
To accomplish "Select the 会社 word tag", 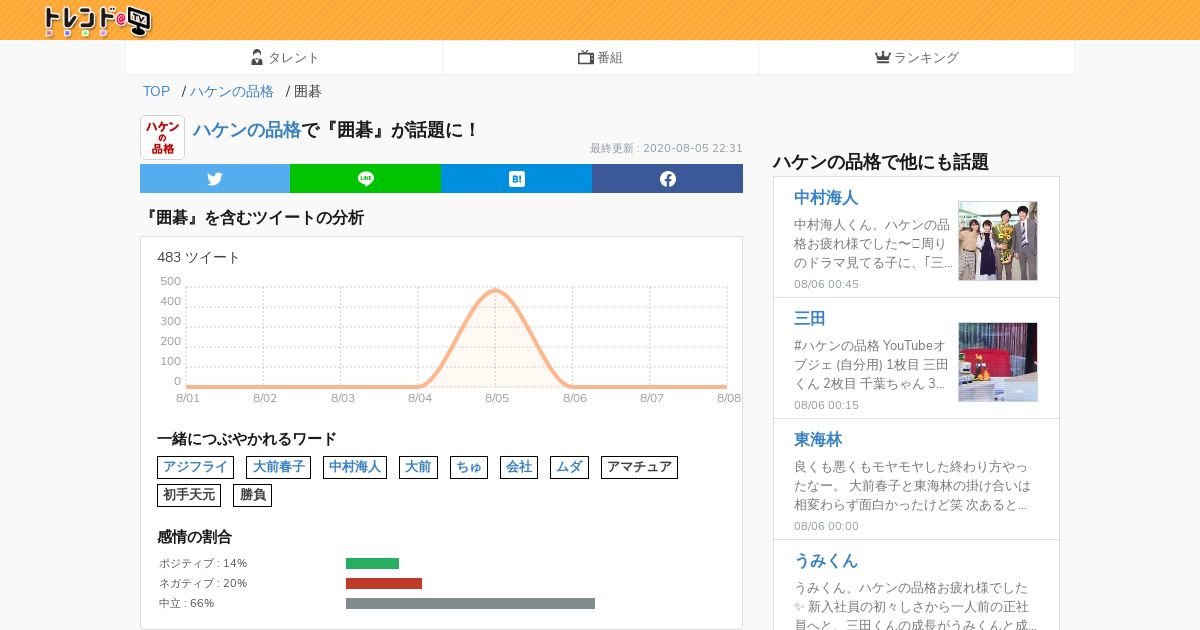I will (x=519, y=467).
